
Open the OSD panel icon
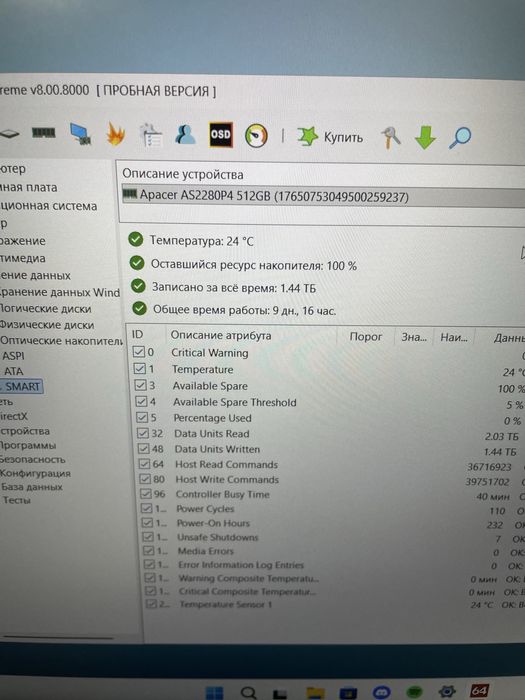[221, 134]
